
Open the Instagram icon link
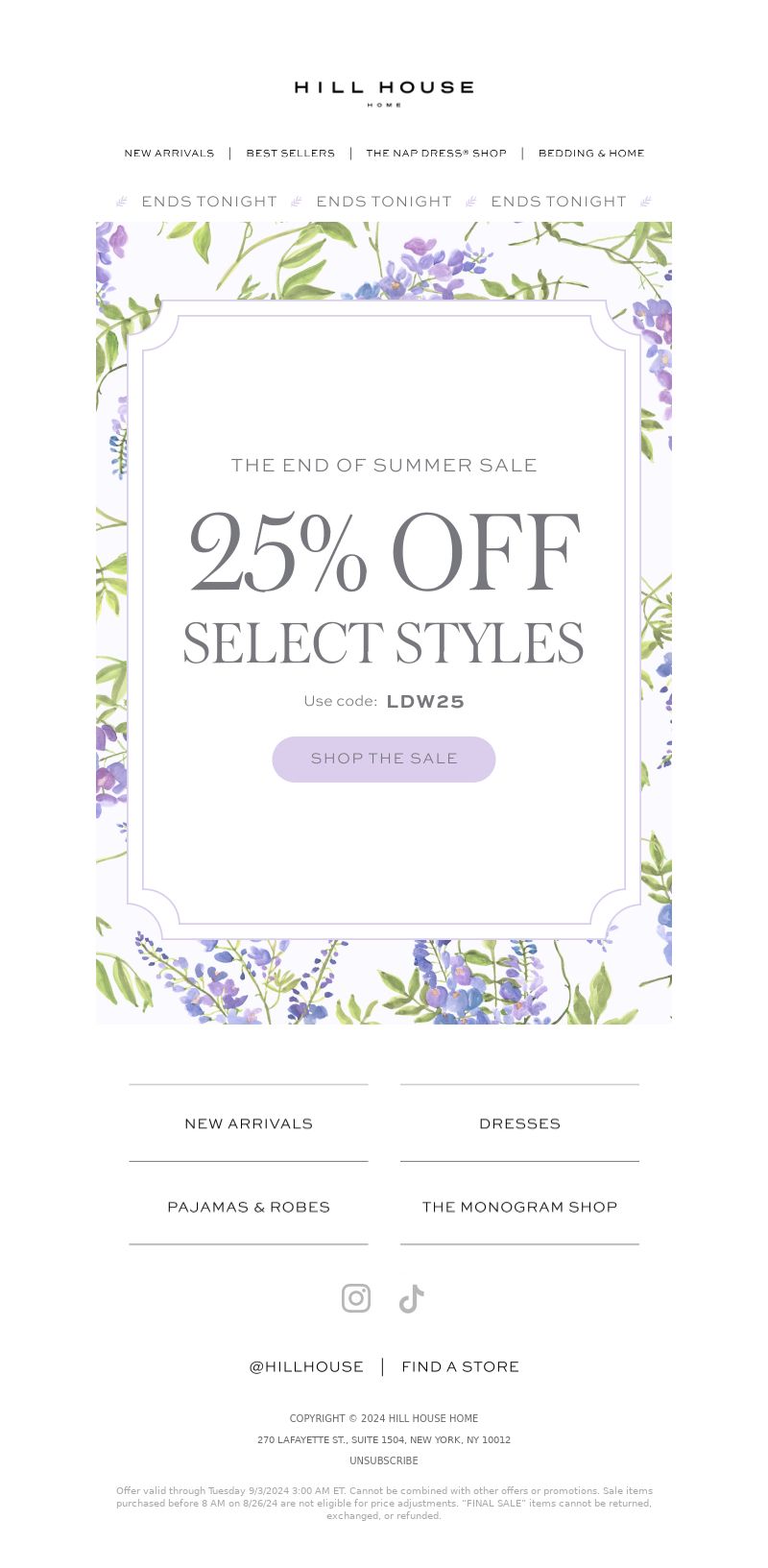click(356, 1298)
